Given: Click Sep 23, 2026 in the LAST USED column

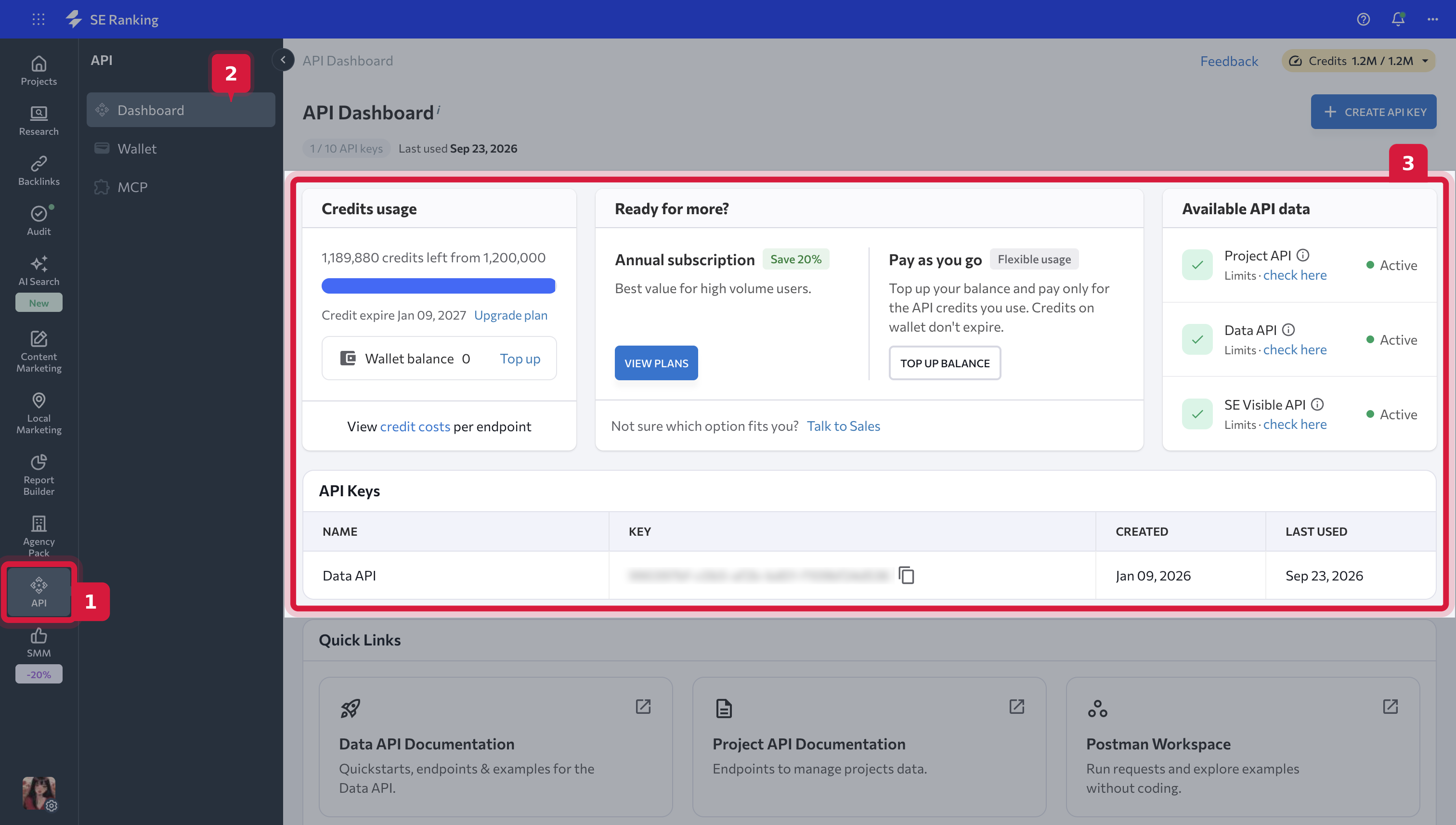Looking at the screenshot, I should pyautogui.click(x=1324, y=576).
